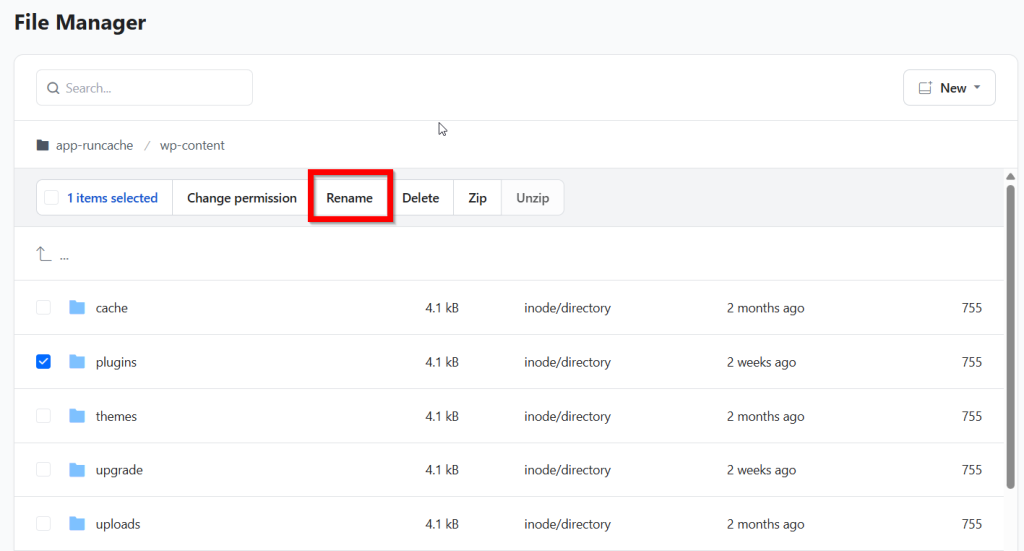1024x551 pixels.
Task: Tick the cache folder checkbox
Action: 44,308
